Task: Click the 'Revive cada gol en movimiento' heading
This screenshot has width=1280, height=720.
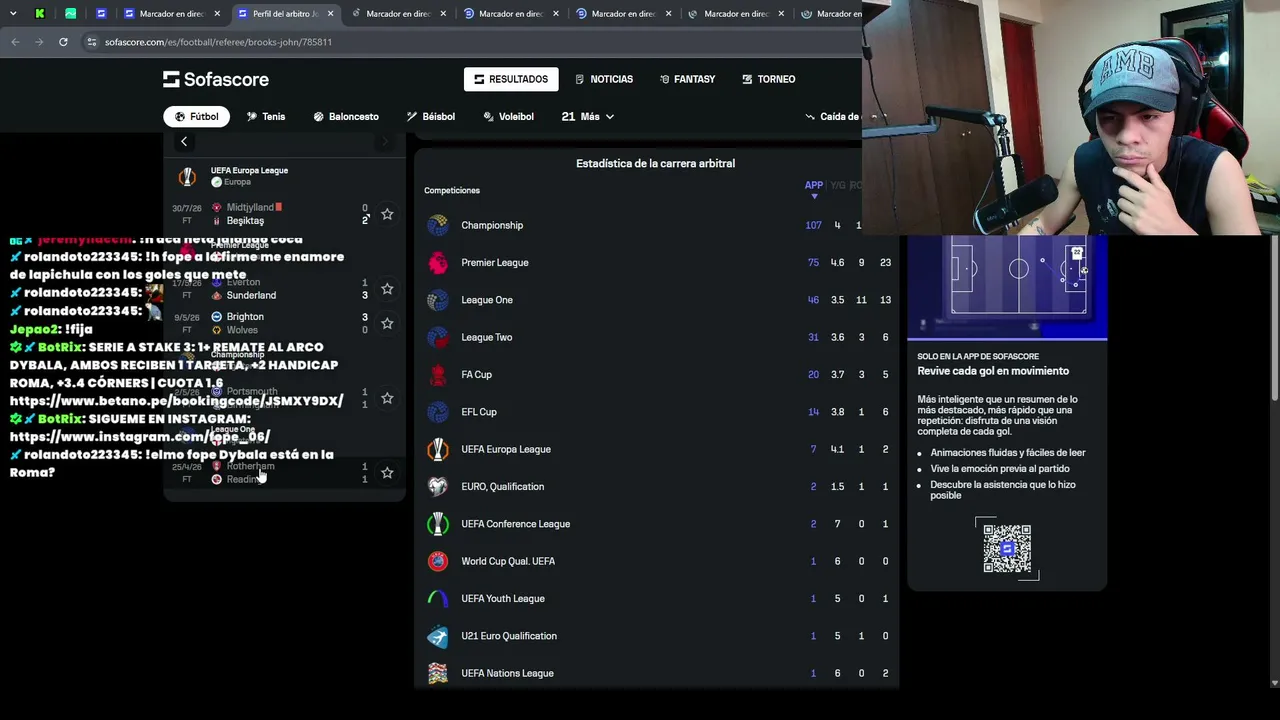Action: (993, 371)
